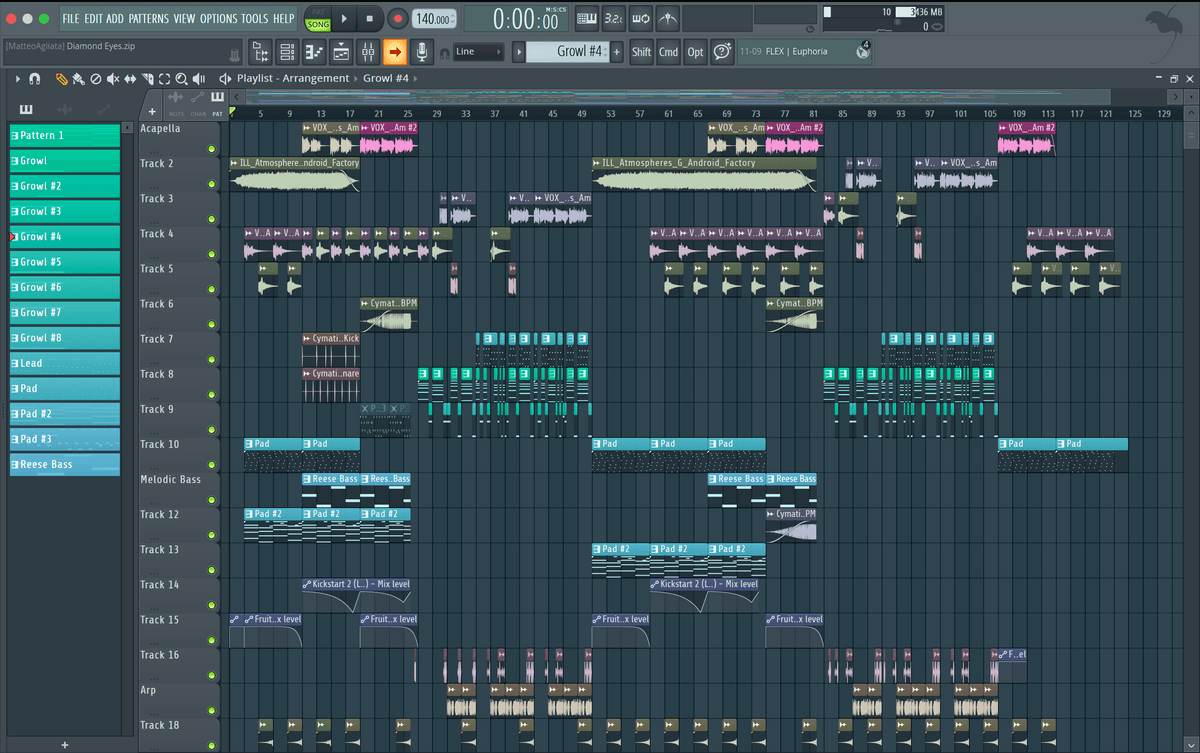Screen dimensions: 1200x753
Task: Open playlist options arrow left of magnet
Action: pos(18,78)
